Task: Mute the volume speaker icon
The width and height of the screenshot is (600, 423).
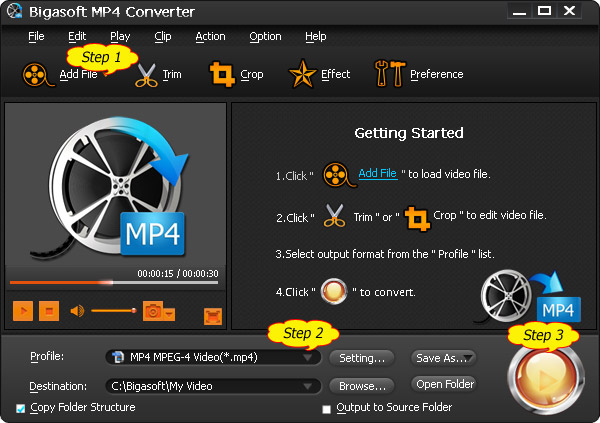Action: point(77,311)
